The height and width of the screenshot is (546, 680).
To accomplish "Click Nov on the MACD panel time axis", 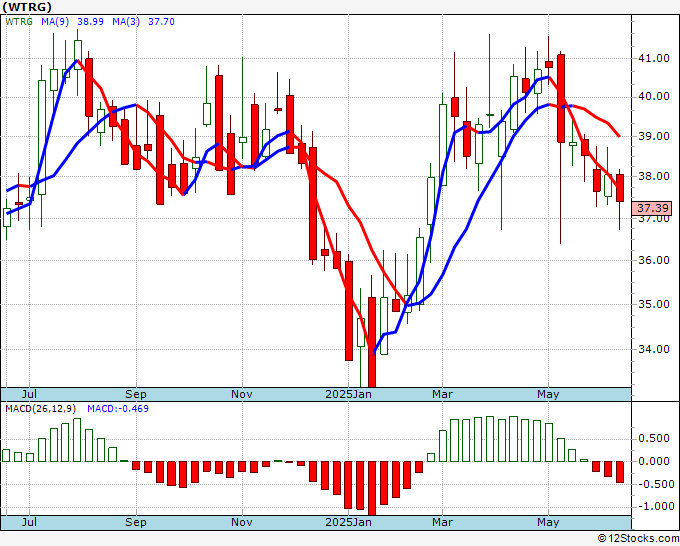I will click(242, 522).
